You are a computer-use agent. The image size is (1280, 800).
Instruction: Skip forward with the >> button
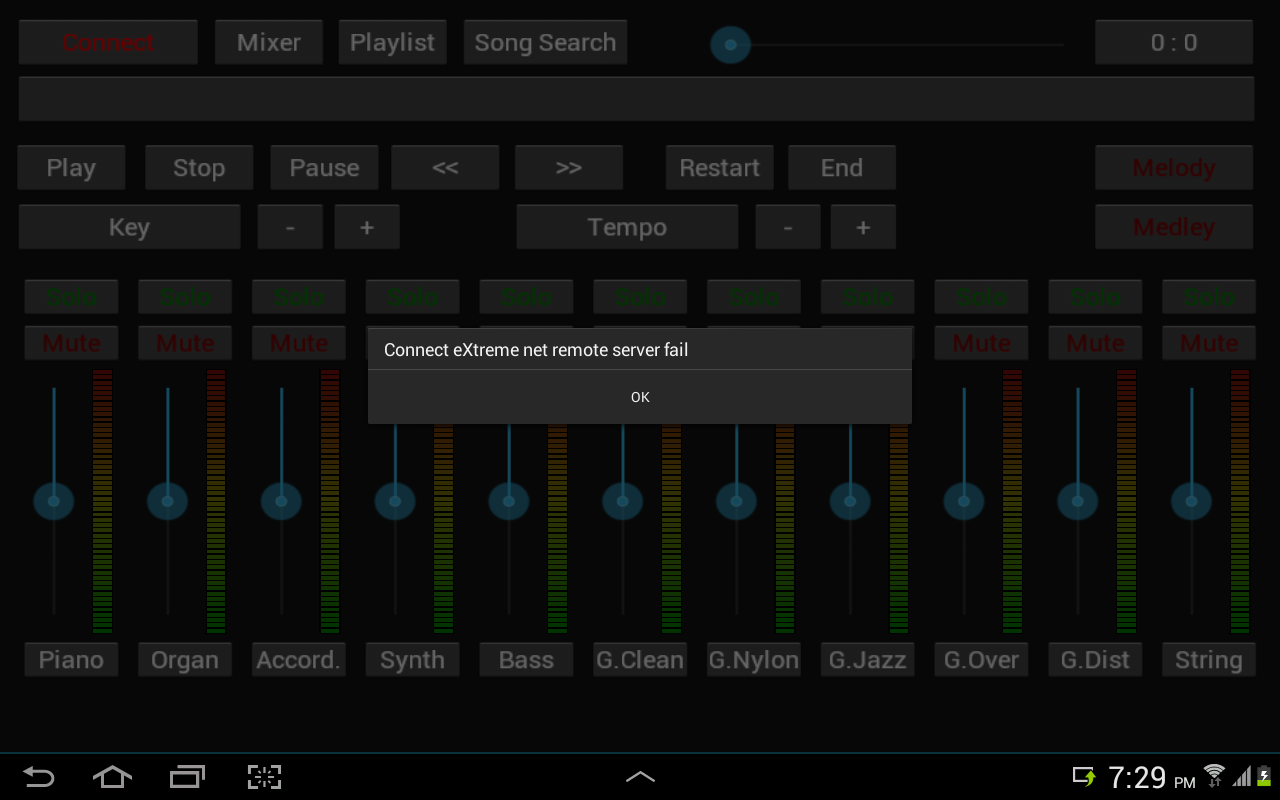point(569,168)
